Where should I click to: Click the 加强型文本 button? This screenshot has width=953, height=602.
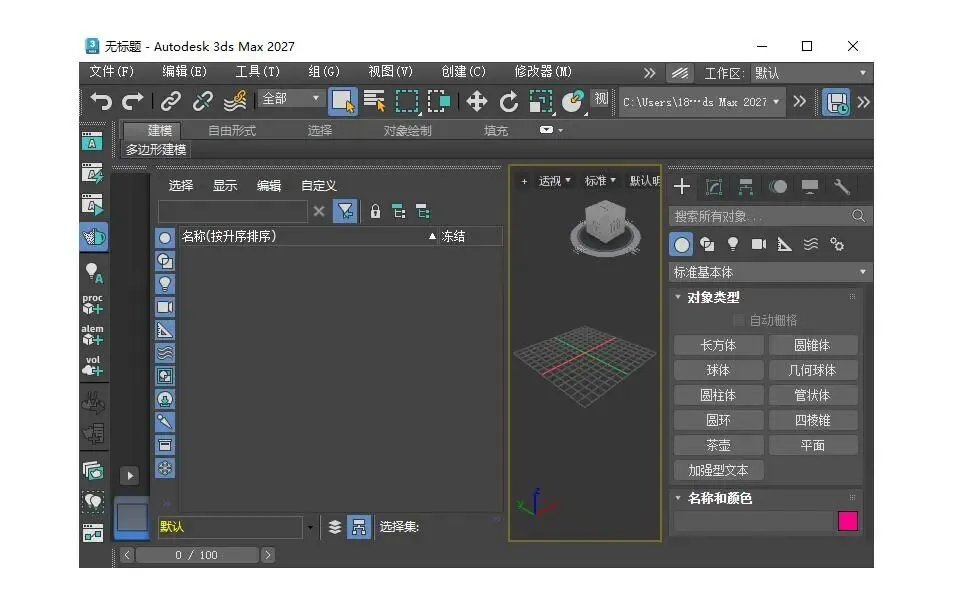718,471
